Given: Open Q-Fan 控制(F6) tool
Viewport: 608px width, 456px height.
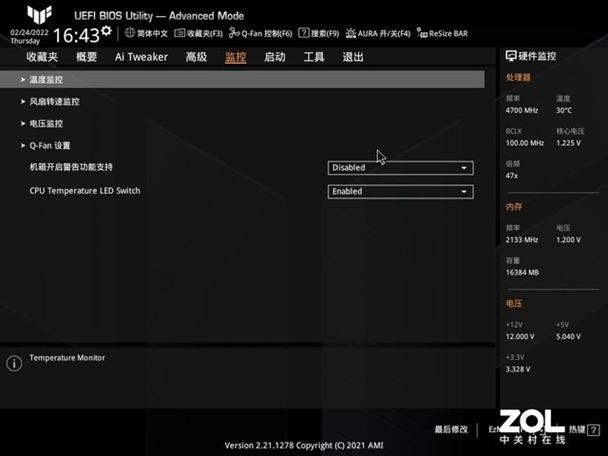Looking at the screenshot, I should [x=260, y=33].
